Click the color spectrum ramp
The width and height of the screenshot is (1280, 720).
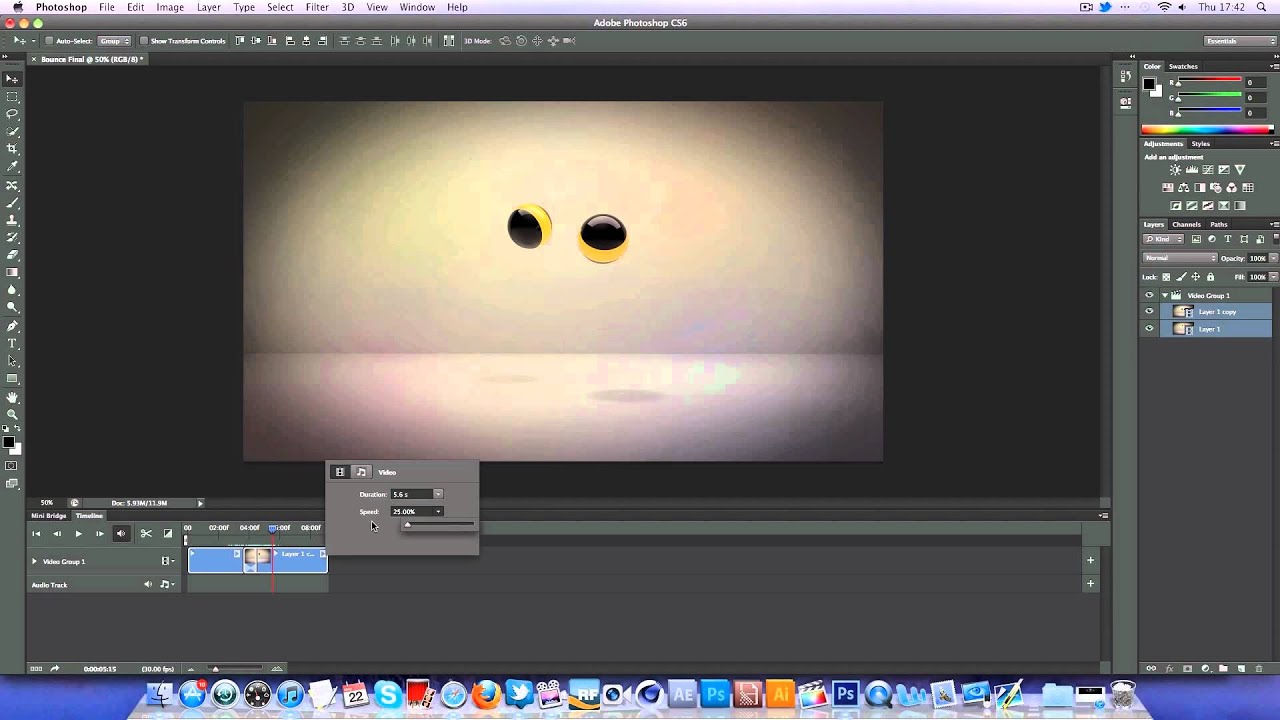[1208, 129]
